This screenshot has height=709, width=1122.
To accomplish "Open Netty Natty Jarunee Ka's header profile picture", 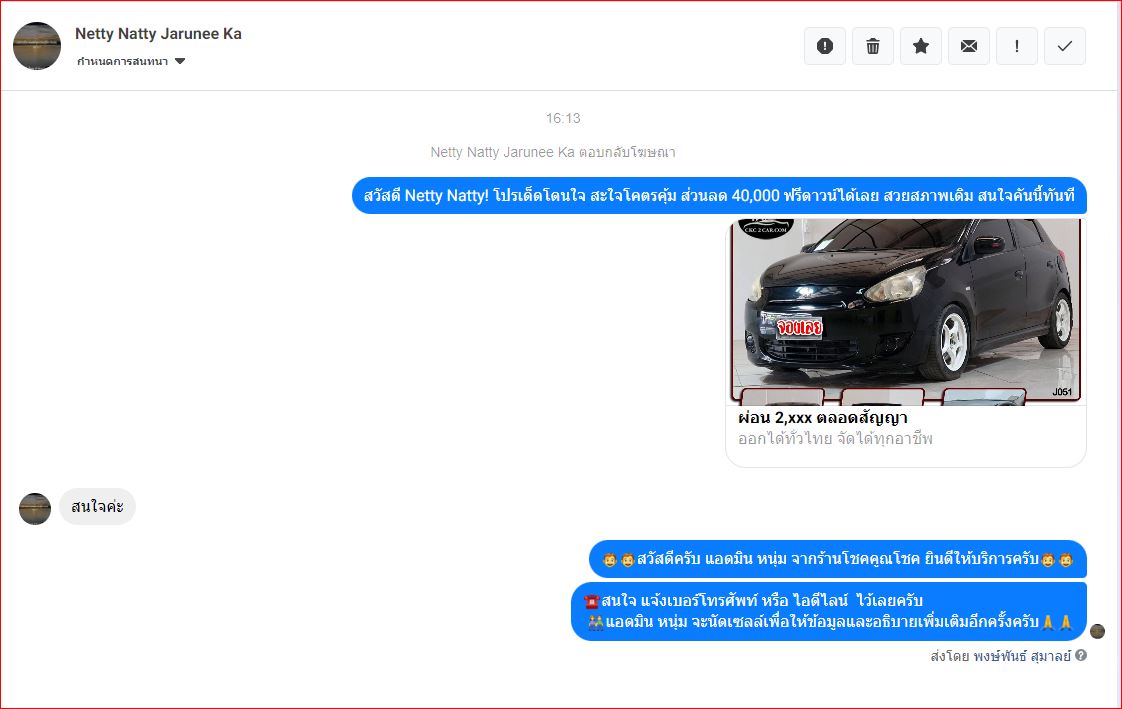I will click(x=37, y=46).
